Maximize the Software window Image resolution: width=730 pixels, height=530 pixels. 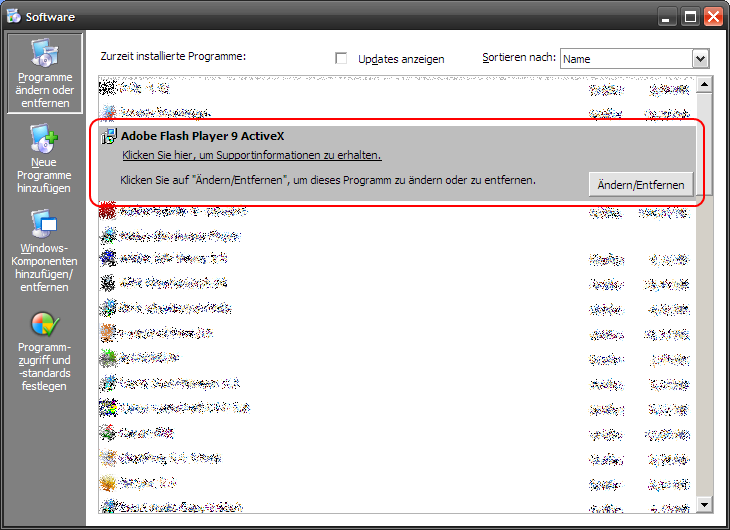pyautogui.click(x=690, y=17)
